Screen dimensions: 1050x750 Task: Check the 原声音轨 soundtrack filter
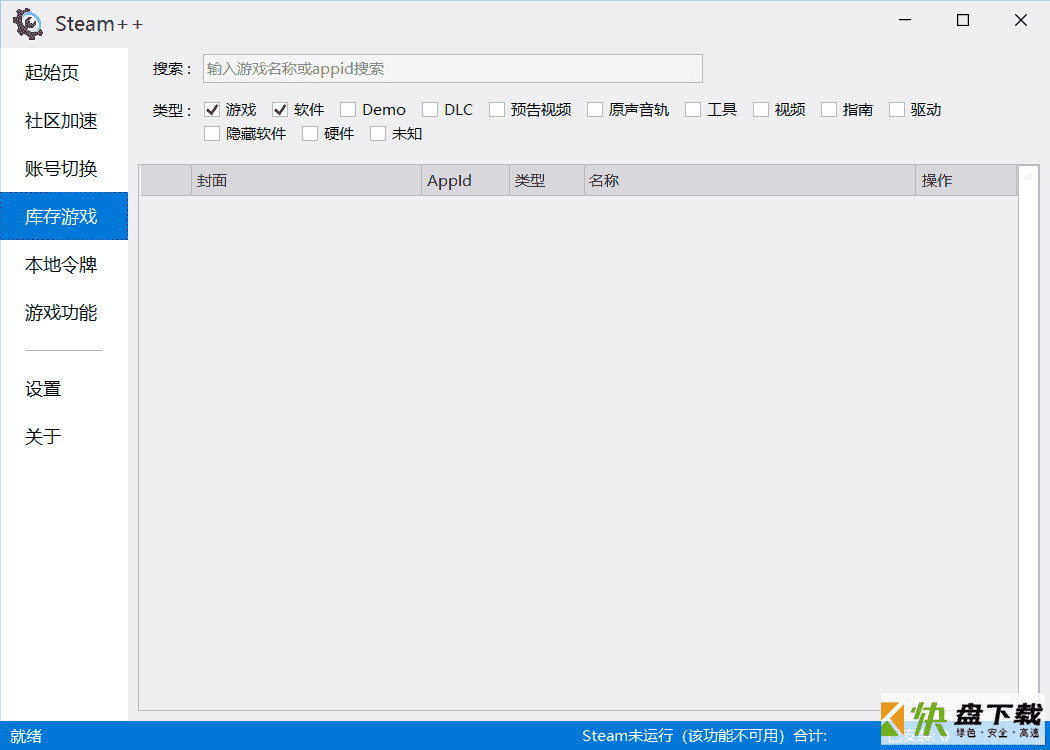[x=595, y=110]
